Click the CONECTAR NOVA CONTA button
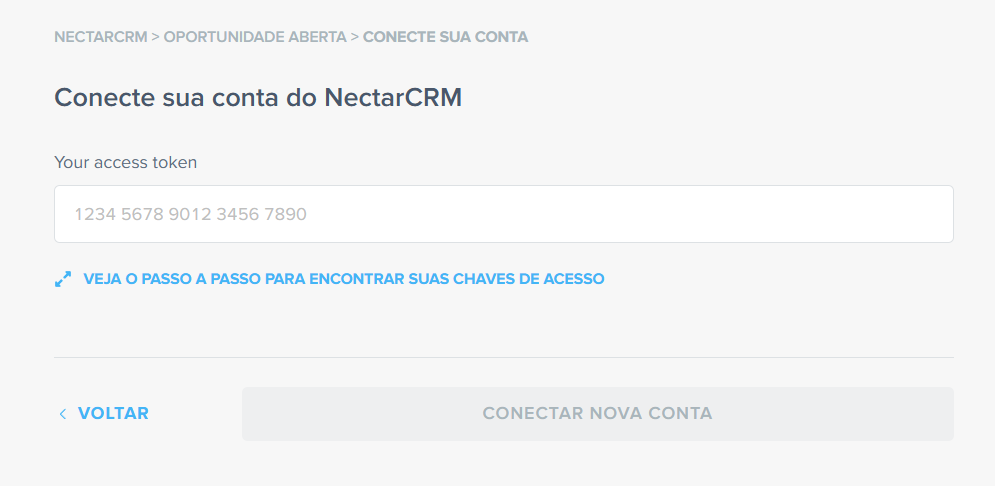Image resolution: width=995 pixels, height=486 pixels. click(597, 414)
